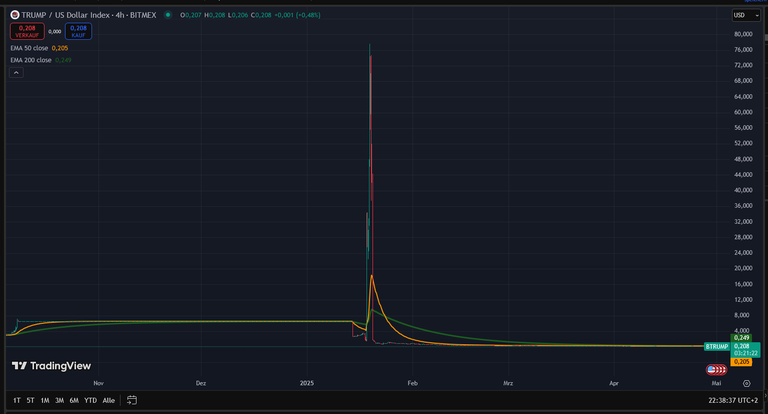Open chart settings gear on time axis
Image resolution: width=768 pixels, height=414 pixels.
pyautogui.click(x=746, y=384)
